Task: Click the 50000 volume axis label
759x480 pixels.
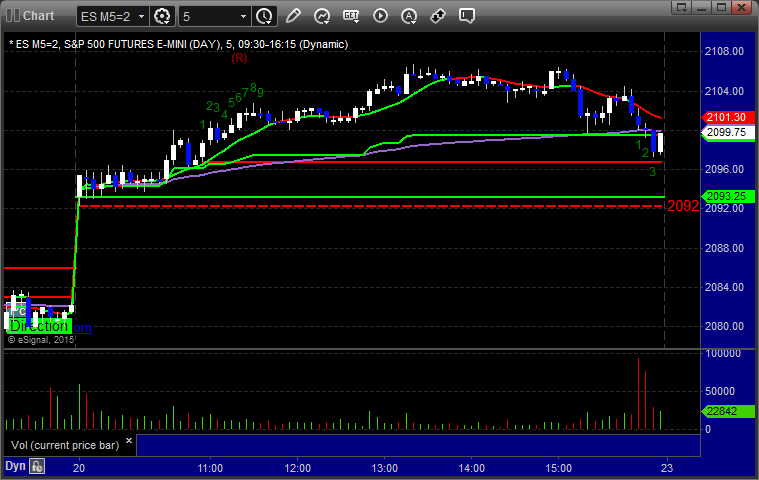Action: coord(721,391)
